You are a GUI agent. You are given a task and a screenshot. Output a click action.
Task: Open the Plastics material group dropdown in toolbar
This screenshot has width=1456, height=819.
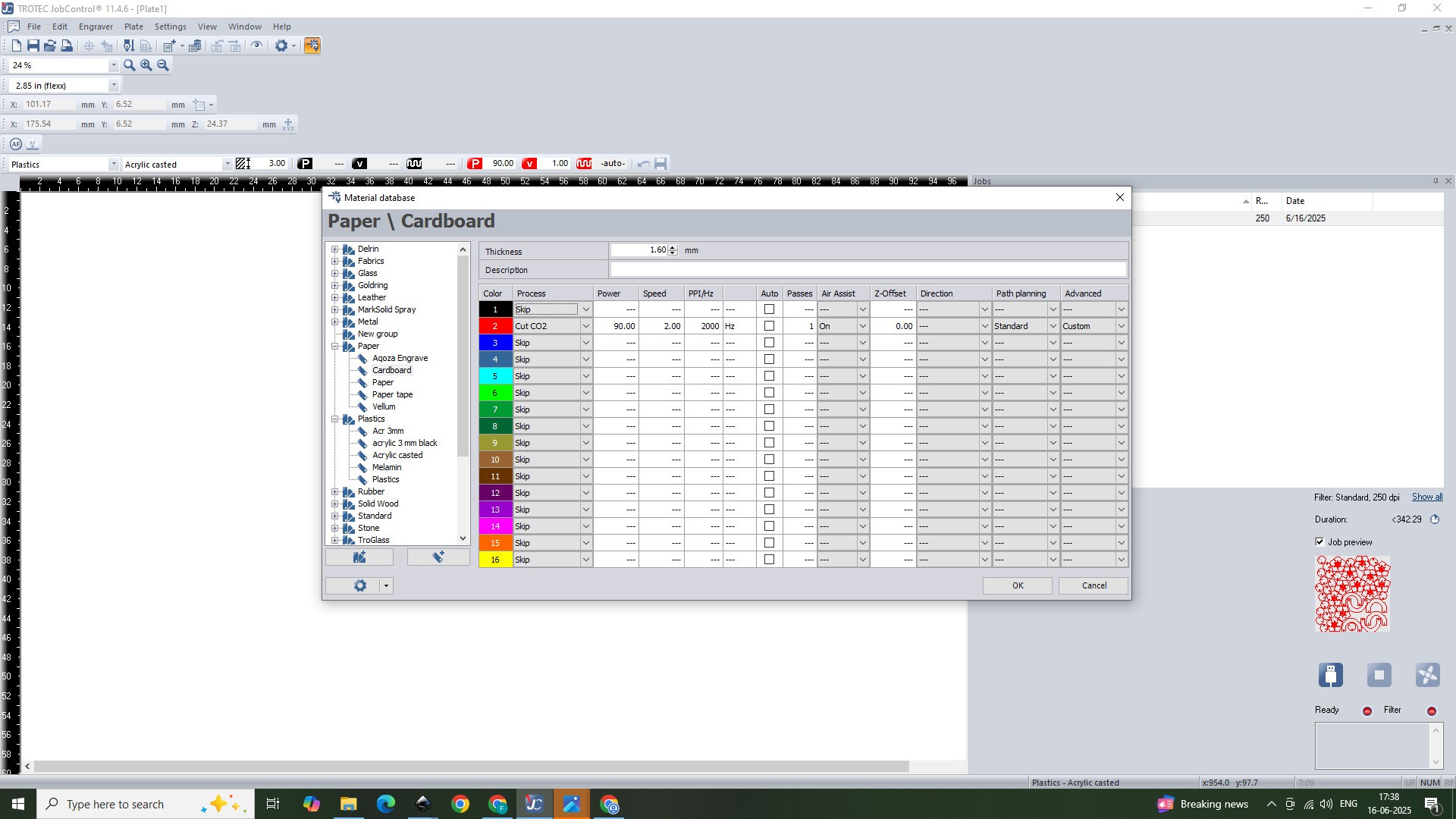click(114, 165)
